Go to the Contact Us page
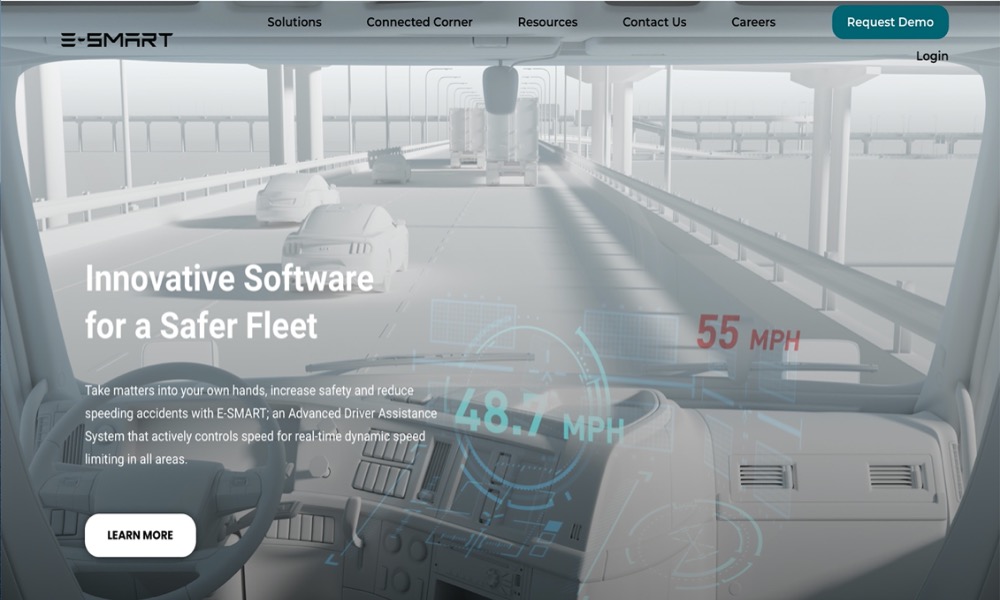This screenshot has width=1000, height=600. 654,22
